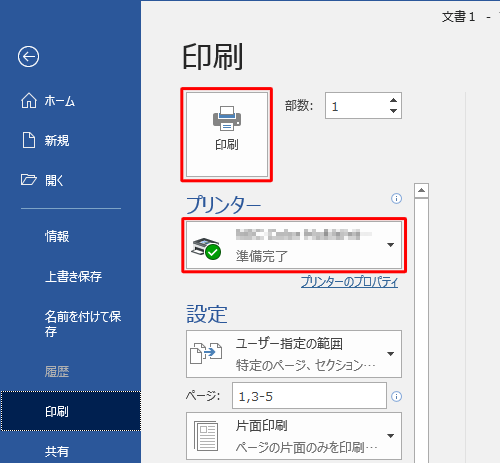Click the large 印刷 printer button
Image resolution: width=500 pixels, height=463 pixels.
pos(227,135)
